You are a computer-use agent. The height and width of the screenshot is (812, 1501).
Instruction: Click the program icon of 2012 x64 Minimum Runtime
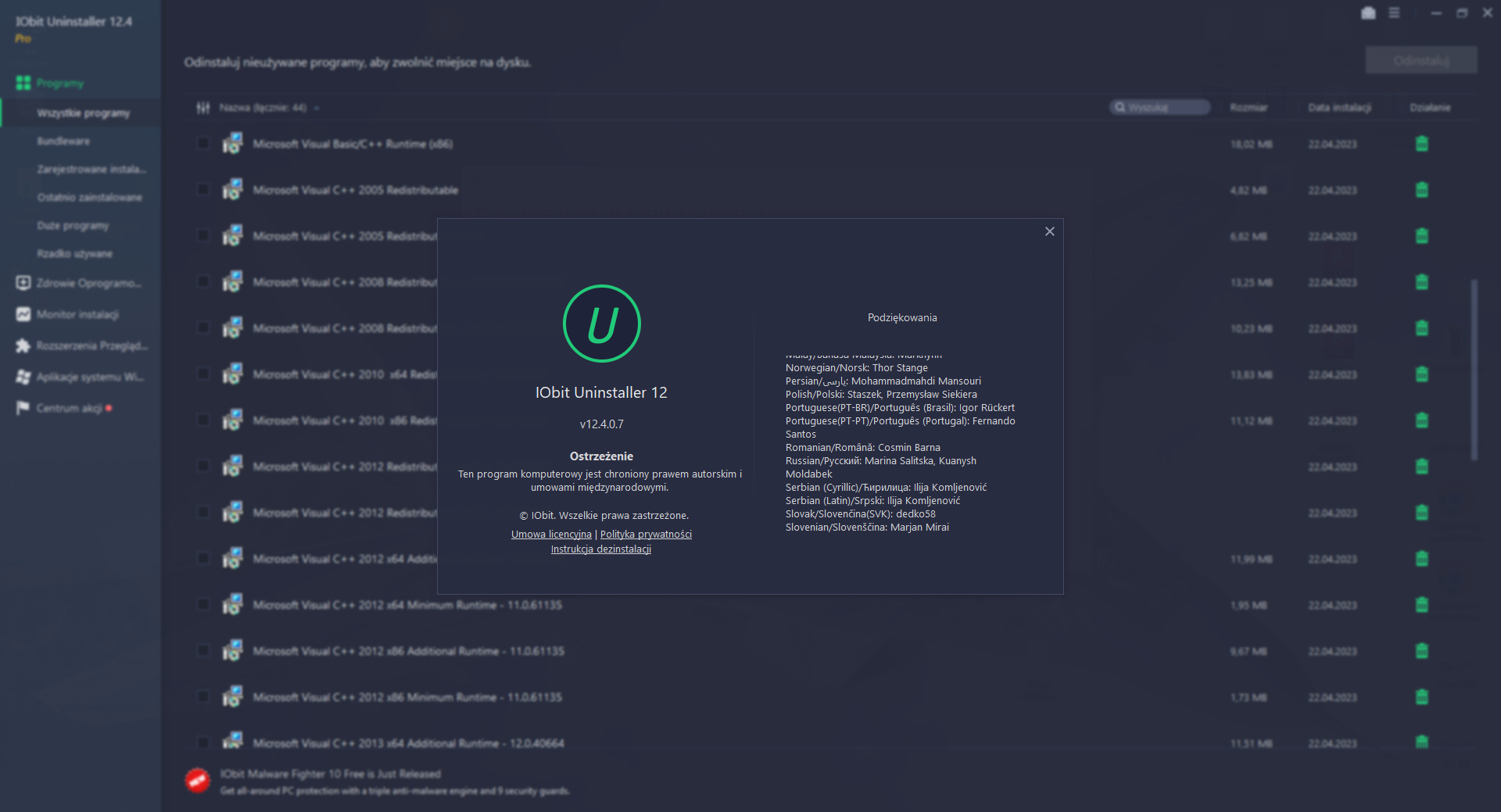click(232, 604)
